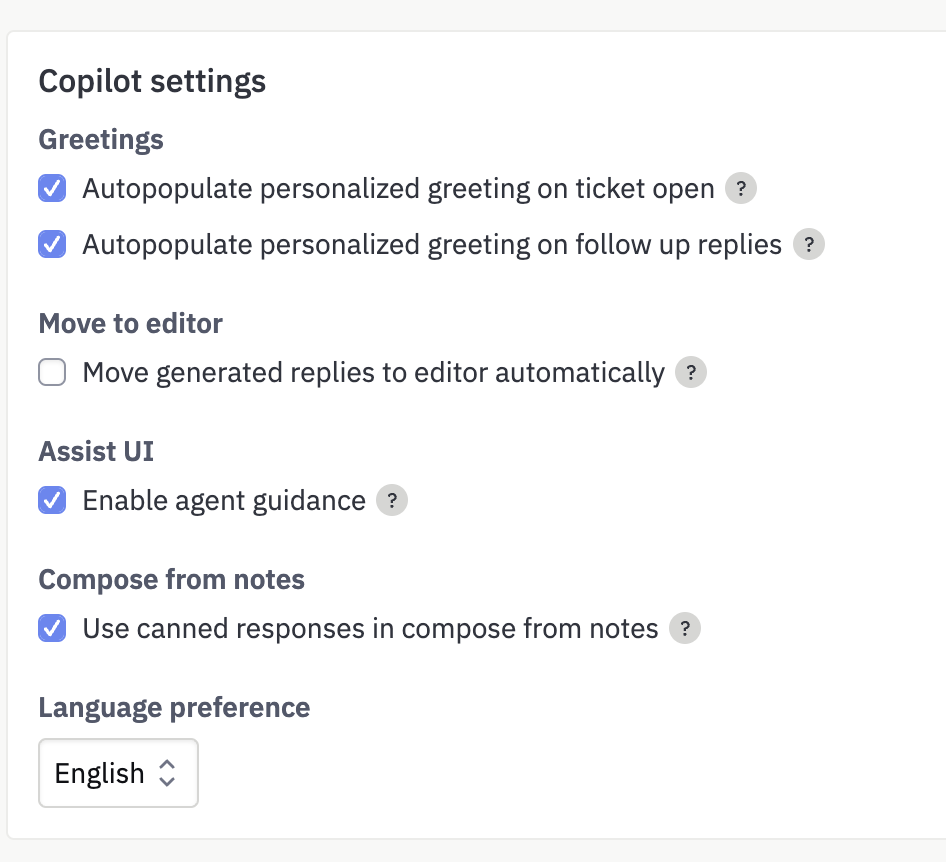
Task: Click question mark next to Enable agent guidance
Action: [392, 500]
